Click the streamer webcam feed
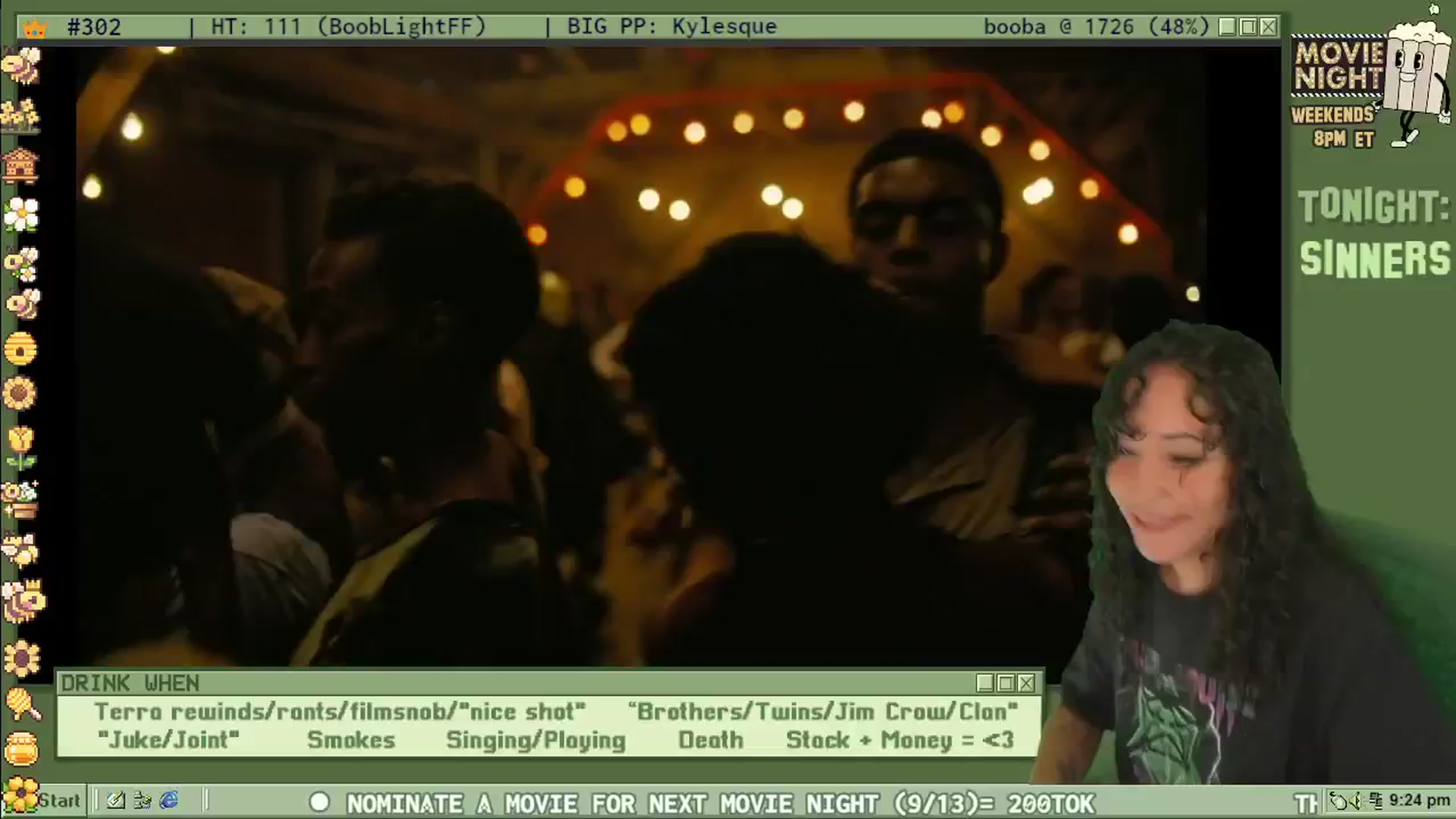This screenshot has width=1456, height=819. [x=1244, y=554]
